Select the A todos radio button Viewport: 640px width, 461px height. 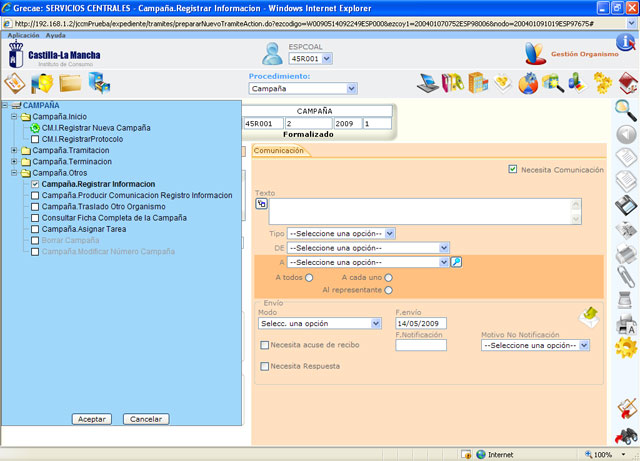(309, 278)
